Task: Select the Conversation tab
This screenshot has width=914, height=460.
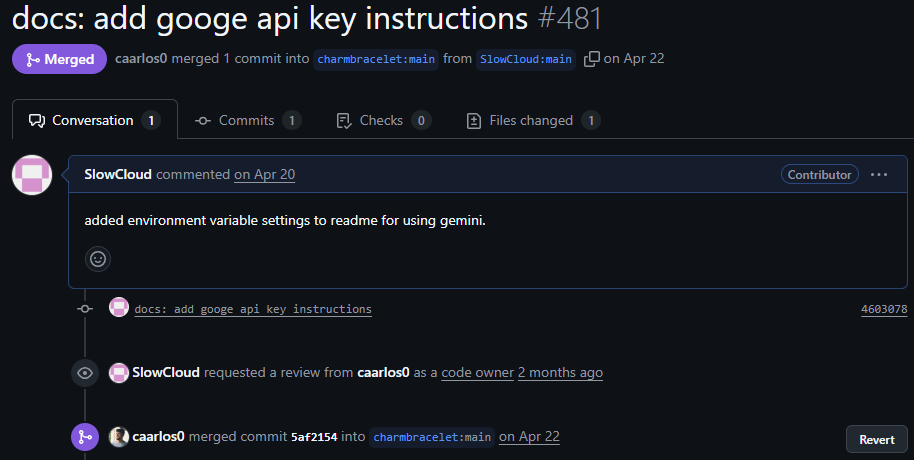Action: coord(94,121)
